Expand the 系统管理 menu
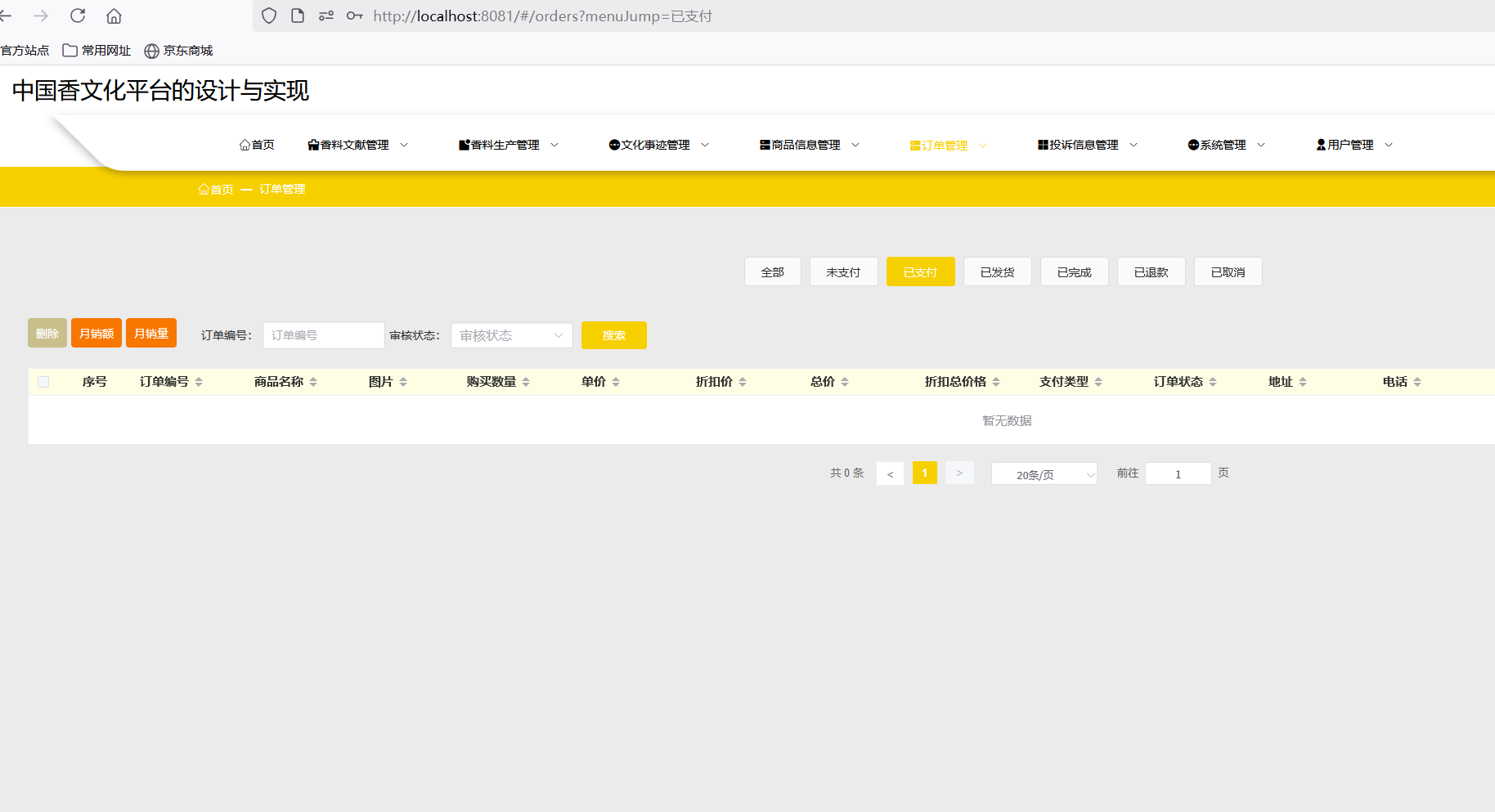 (1226, 145)
